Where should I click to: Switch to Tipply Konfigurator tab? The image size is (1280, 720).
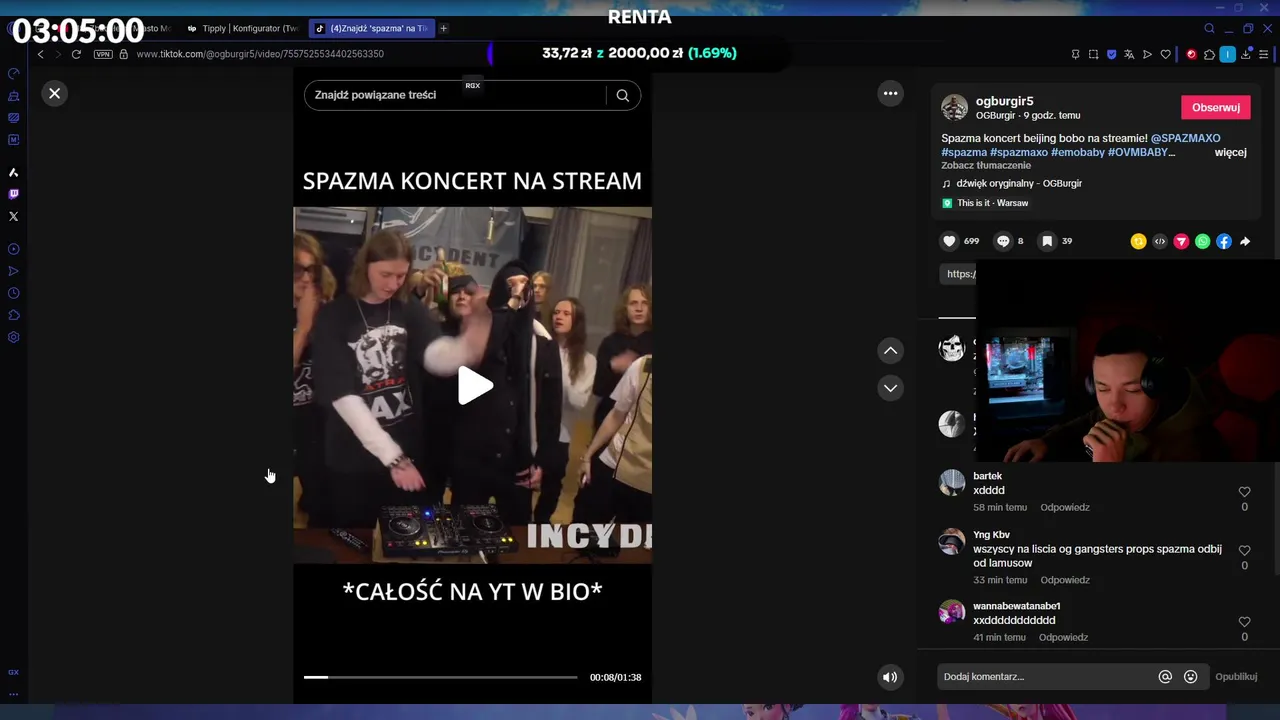(x=243, y=28)
